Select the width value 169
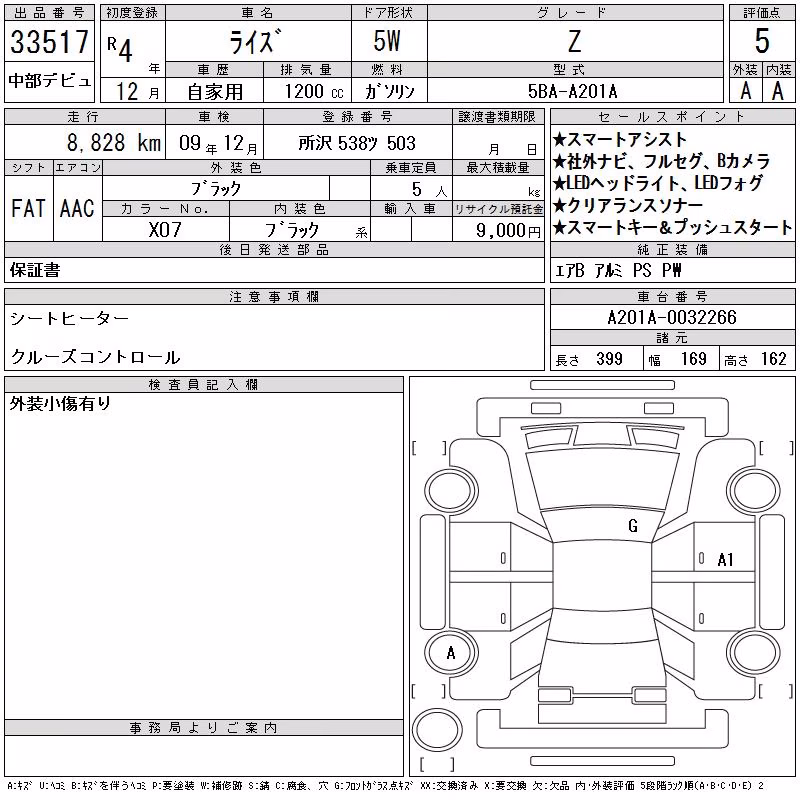The height and width of the screenshot is (800, 800). pyautogui.click(x=693, y=359)
